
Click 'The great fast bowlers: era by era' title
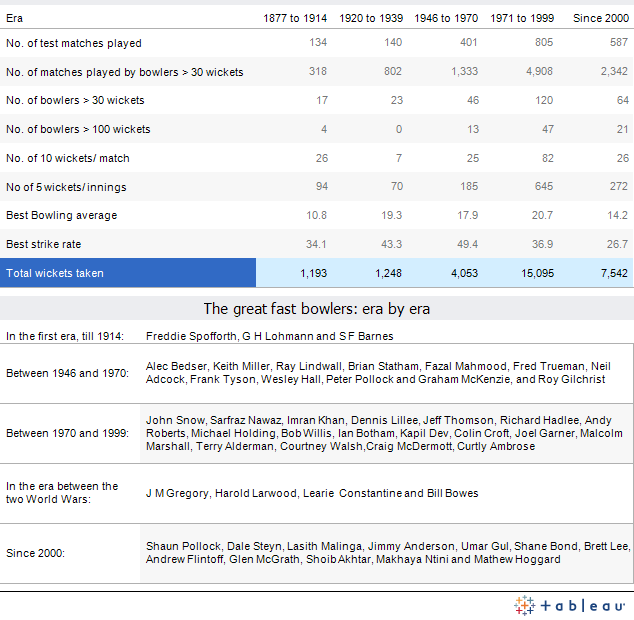pos(317,309)
